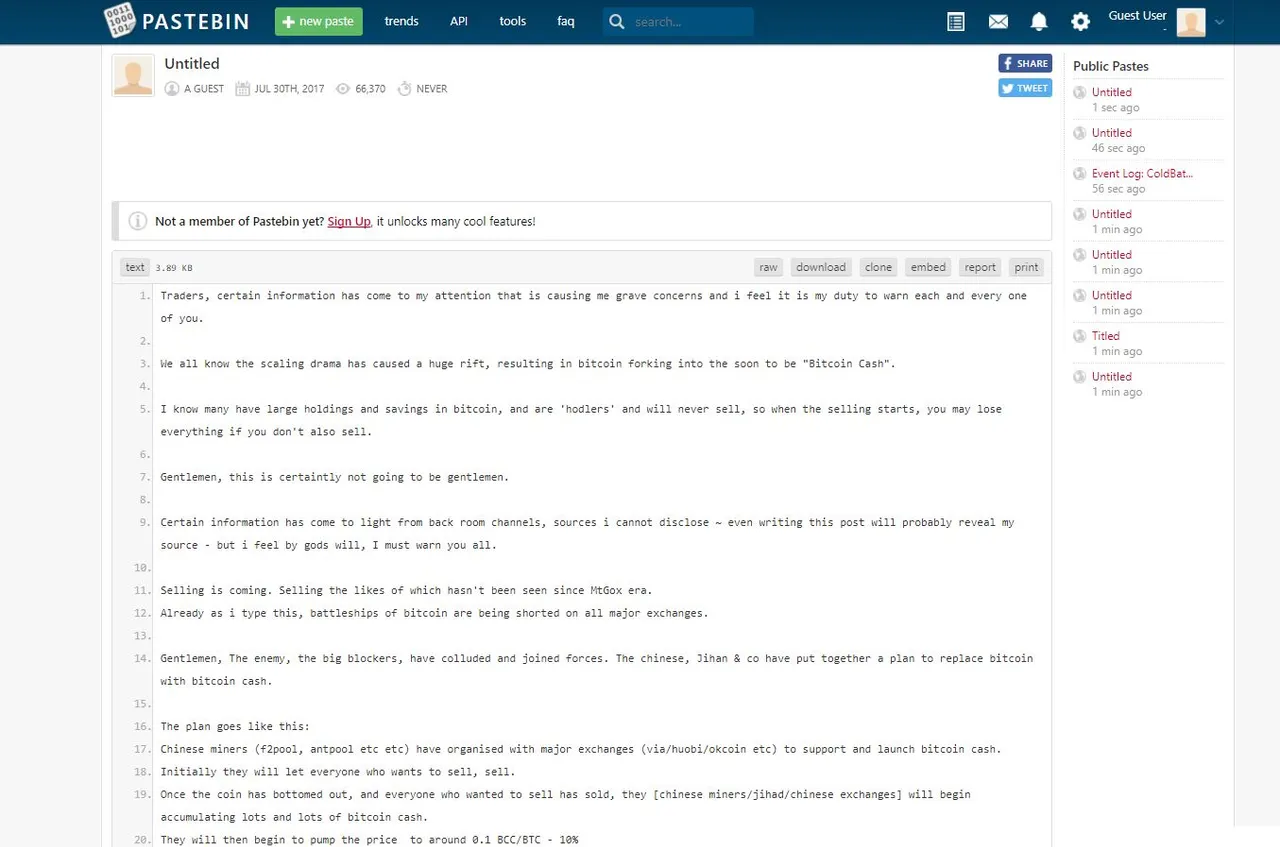Open the settings gear icon
This screenshot has height=847, width=1280.
[x=1080, y=21]
